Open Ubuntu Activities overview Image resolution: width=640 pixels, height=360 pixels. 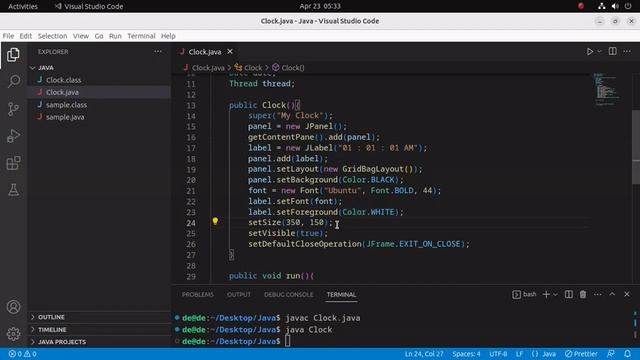click(23, 6)
